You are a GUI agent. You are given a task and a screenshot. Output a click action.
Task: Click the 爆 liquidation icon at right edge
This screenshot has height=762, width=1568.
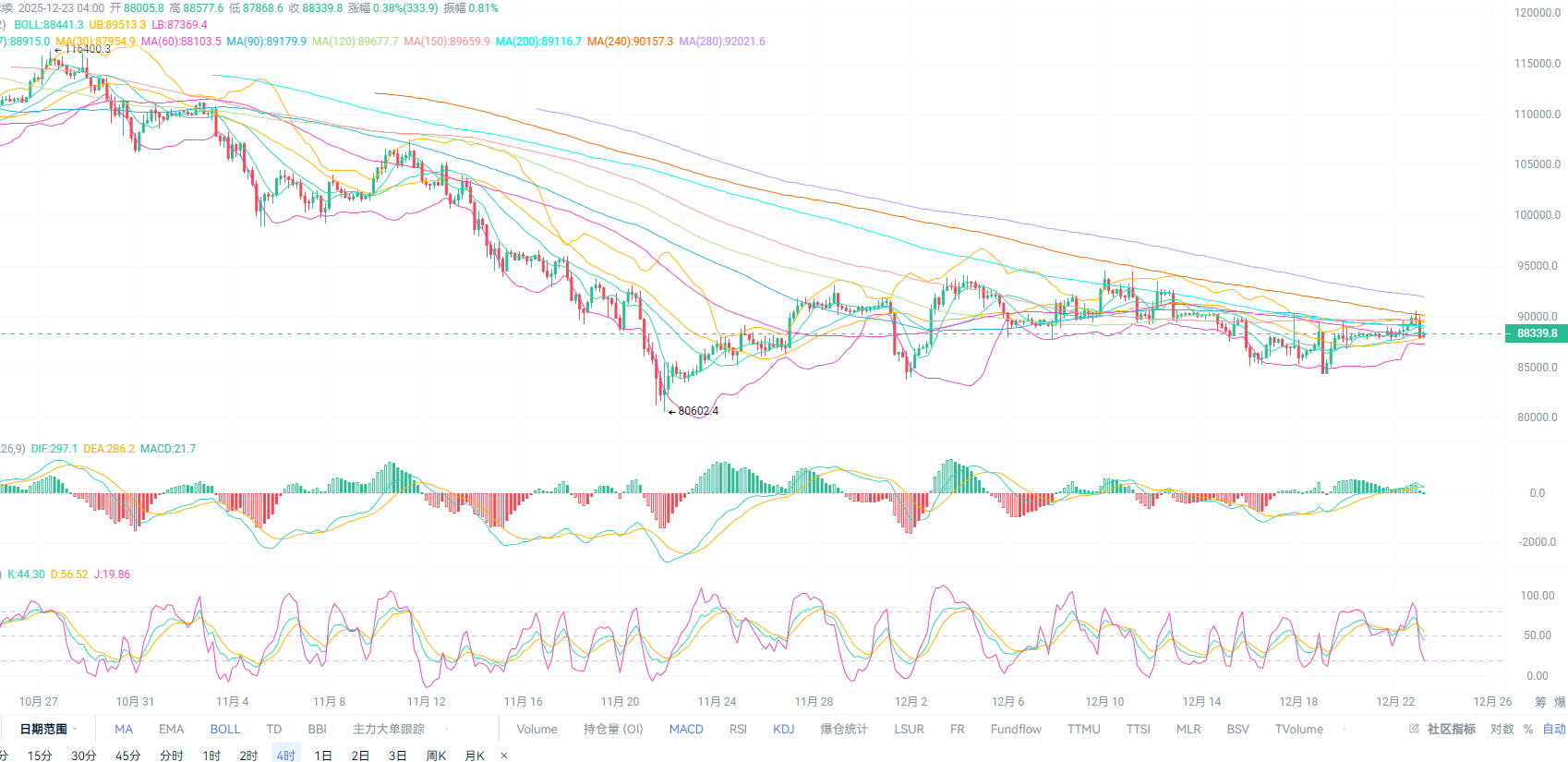(1560, 702)
